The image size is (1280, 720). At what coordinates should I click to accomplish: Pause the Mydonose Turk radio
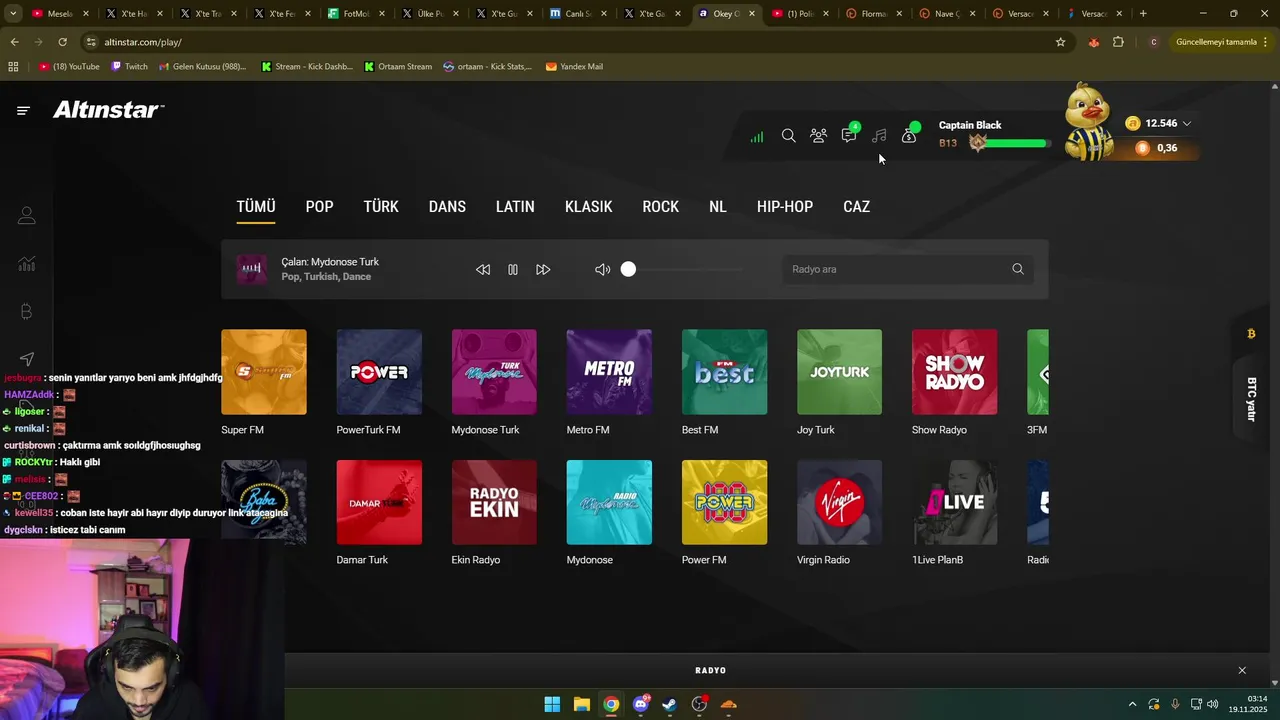513,270
